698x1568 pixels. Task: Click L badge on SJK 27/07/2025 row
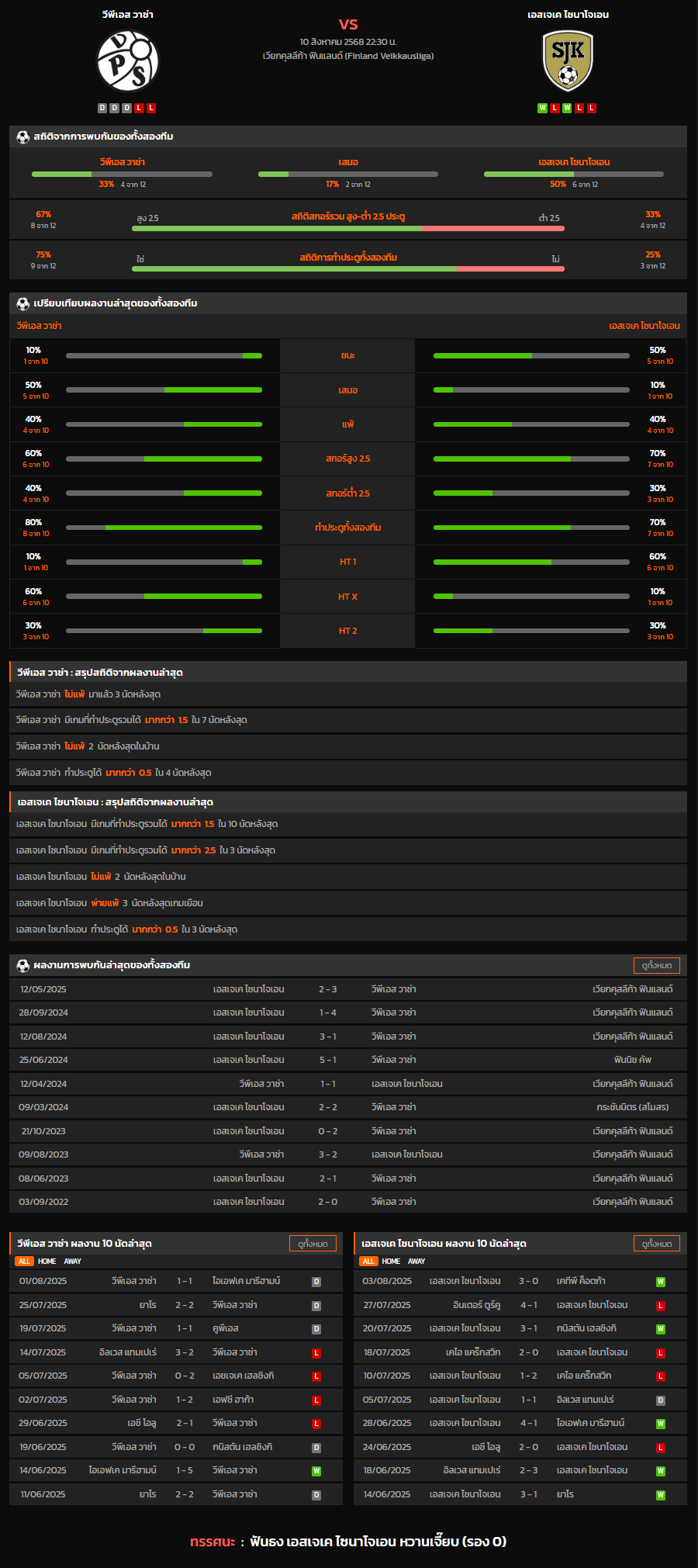[x=661, y=1306]
